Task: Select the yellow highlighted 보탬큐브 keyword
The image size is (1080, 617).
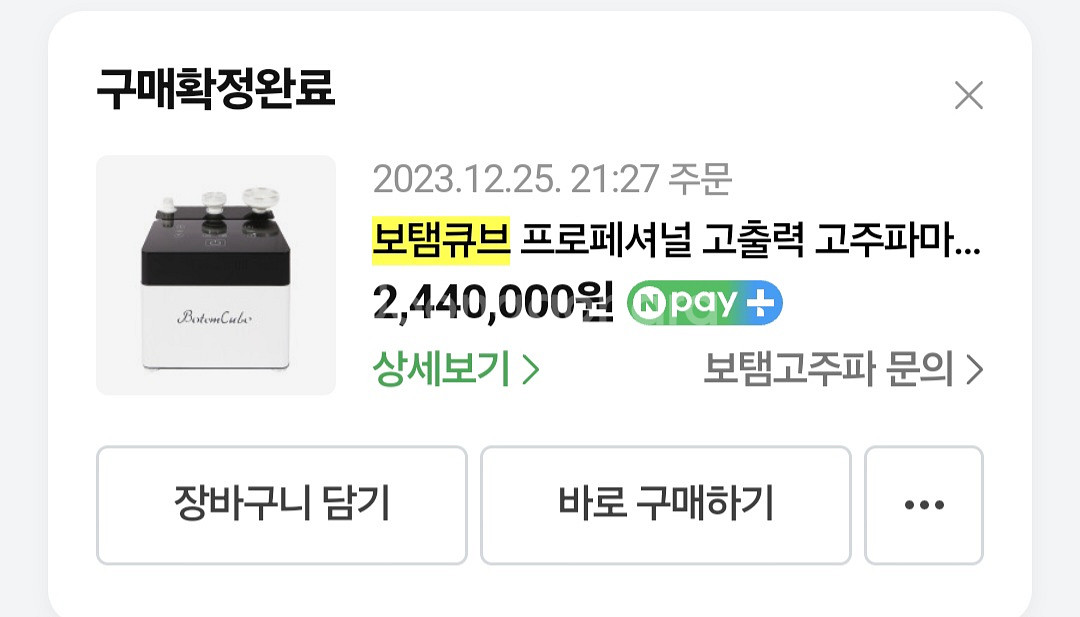Action: pyautogui.click(x=441, y=240)
